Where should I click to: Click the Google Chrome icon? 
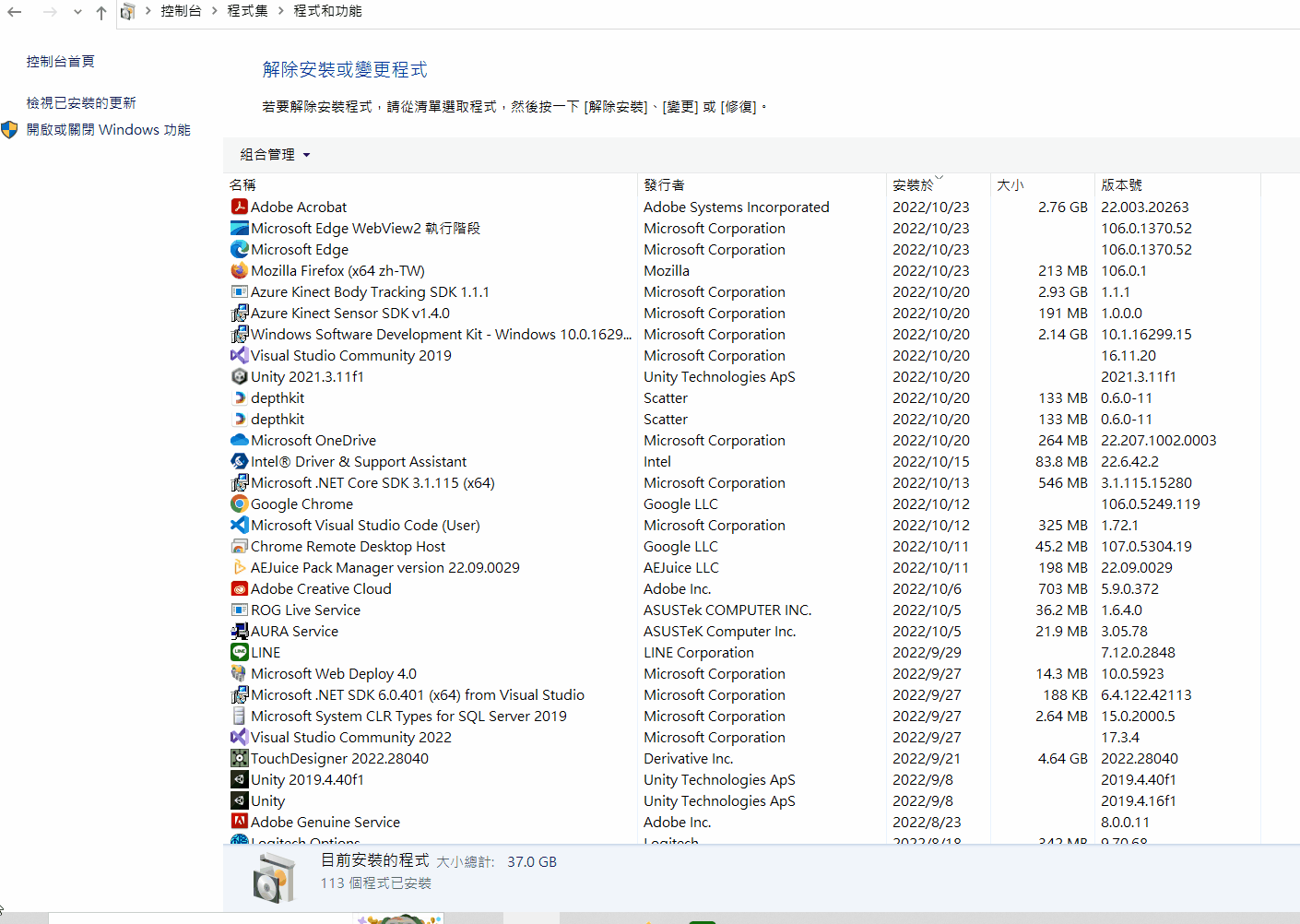point(240,503)
